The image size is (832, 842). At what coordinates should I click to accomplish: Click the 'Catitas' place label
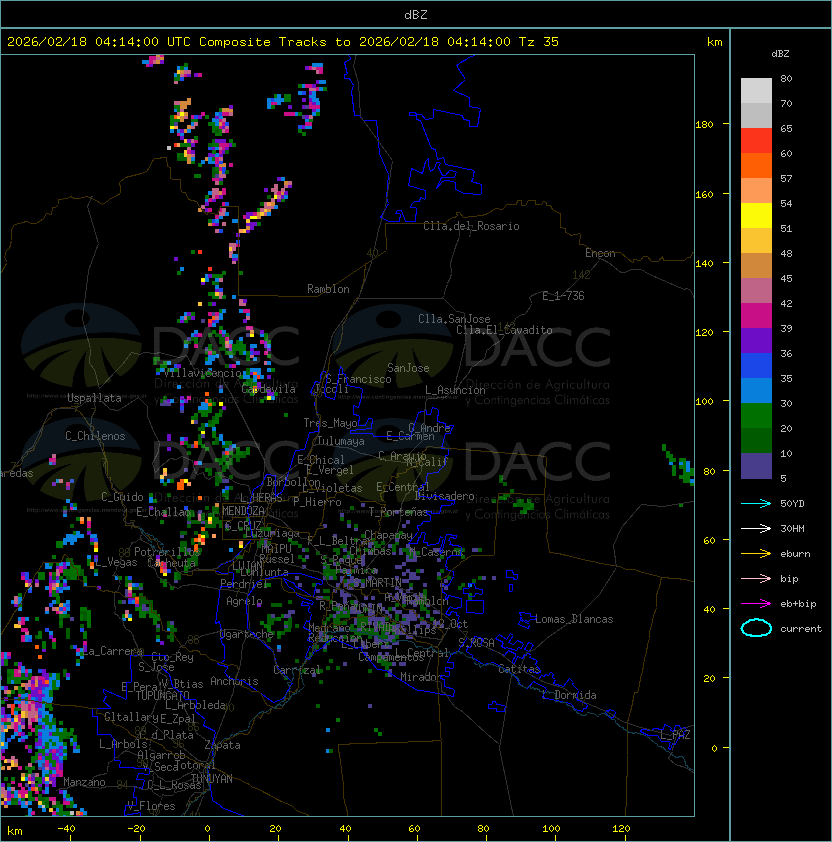[x=519, y=670]
